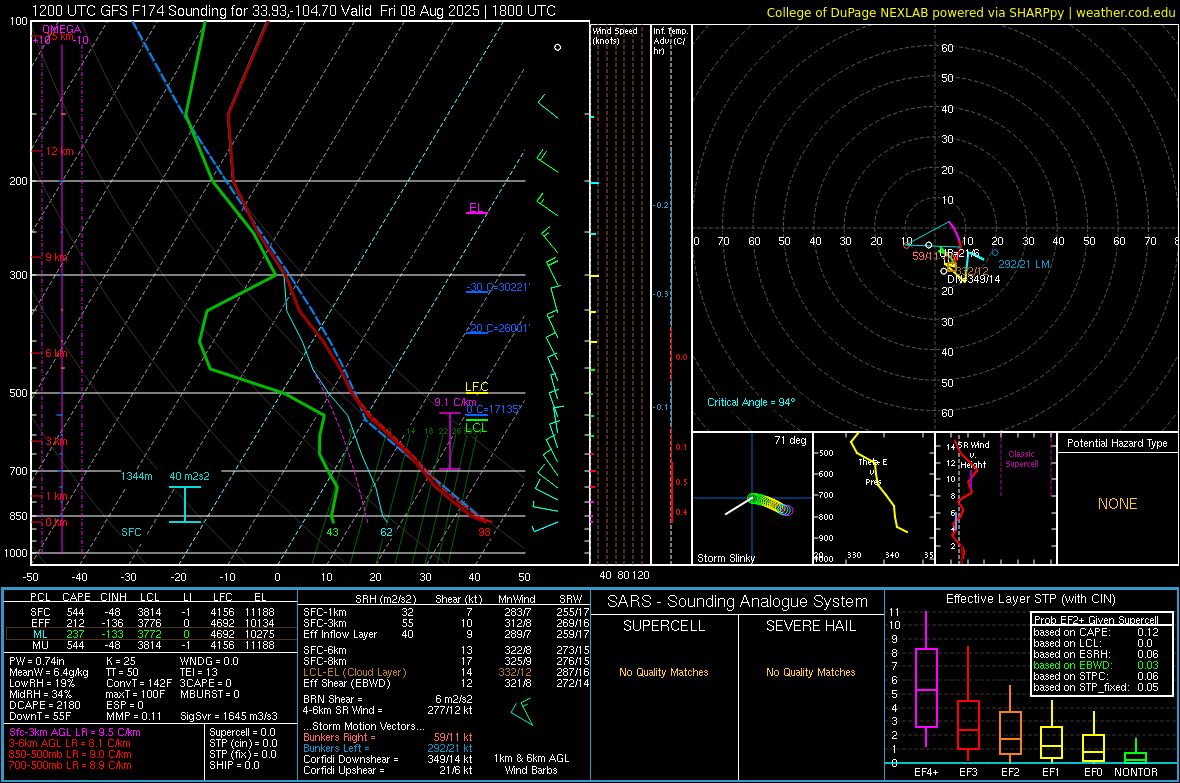Click the 1344m effective inflow label
Image resolution: width=1180 pixels, height=783 pixels.
pos(137,476)
